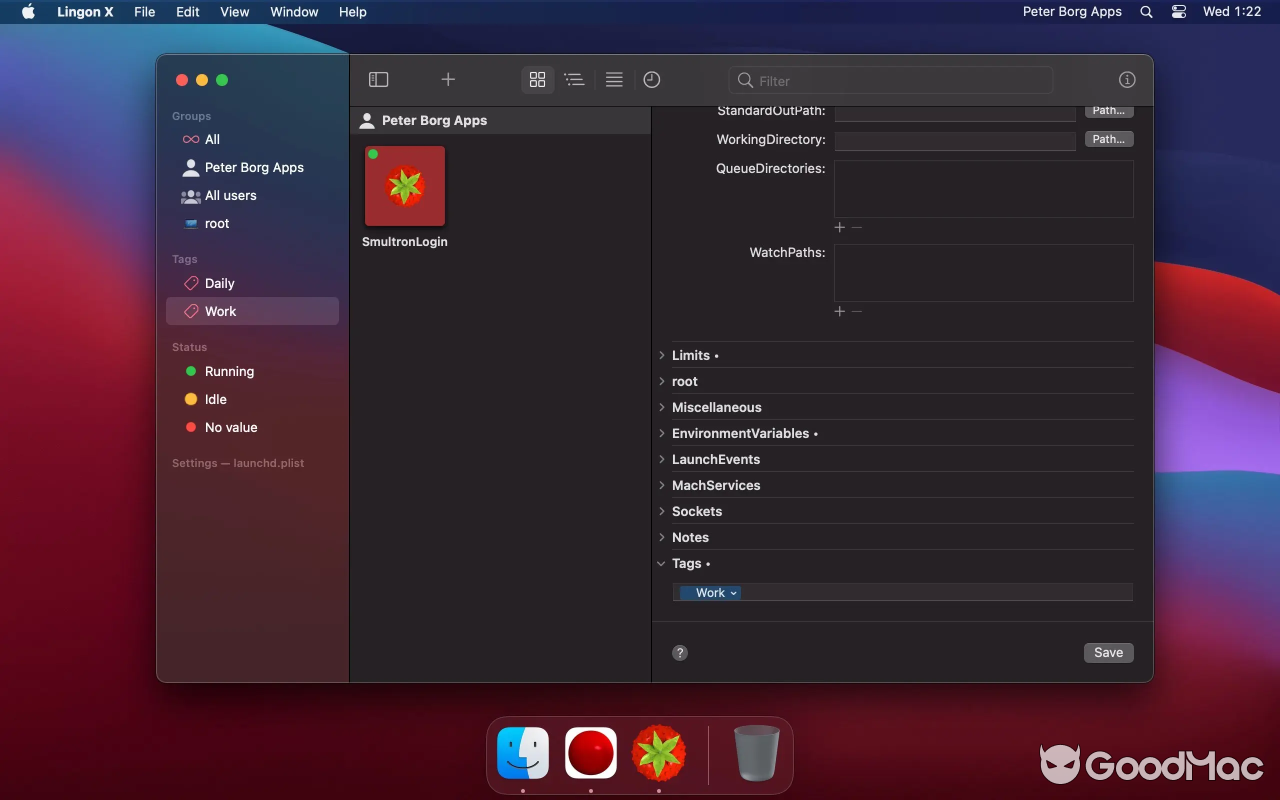
Task: Click inside the Filter search field
Action: click(890, 79)
